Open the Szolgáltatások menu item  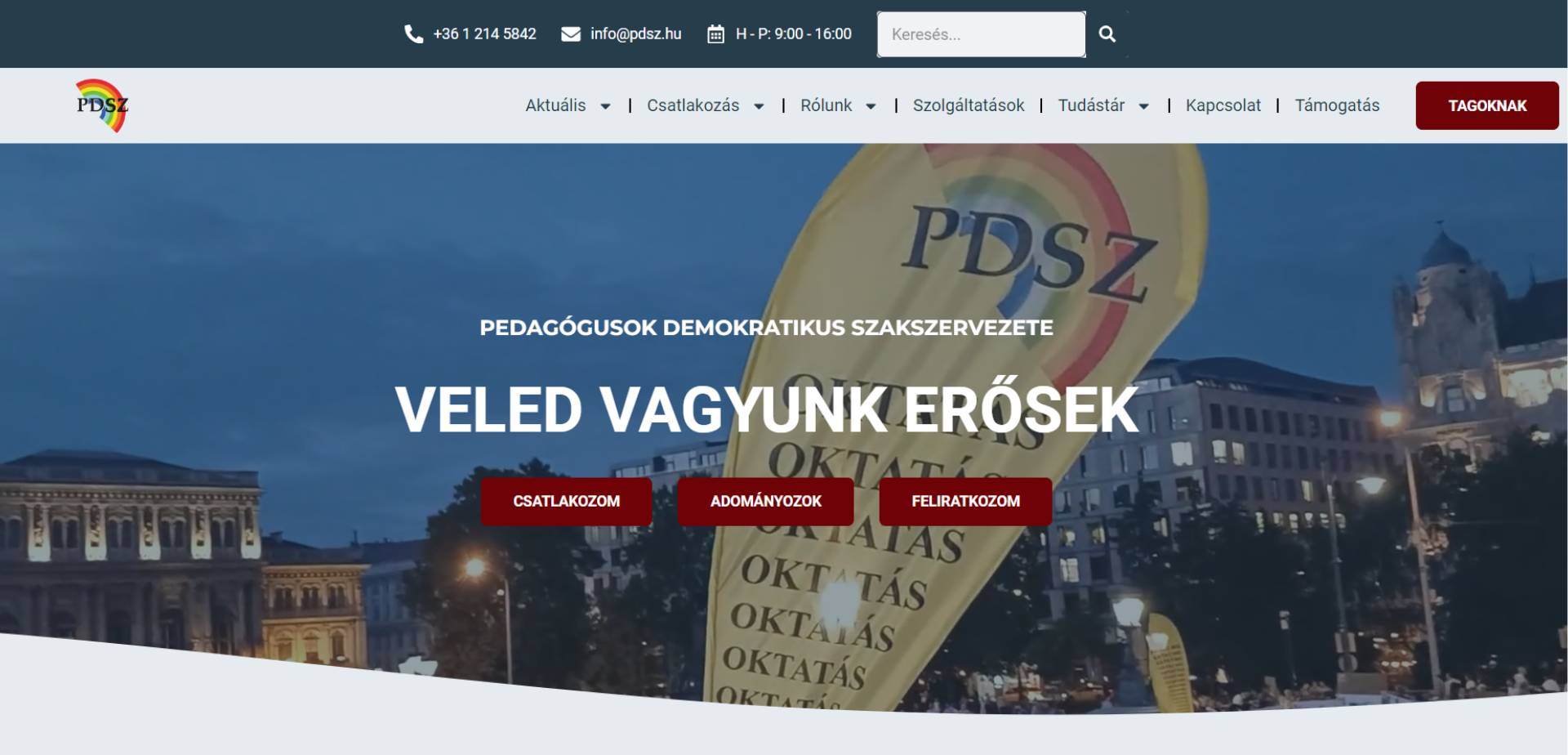click(x=969, y=105)
